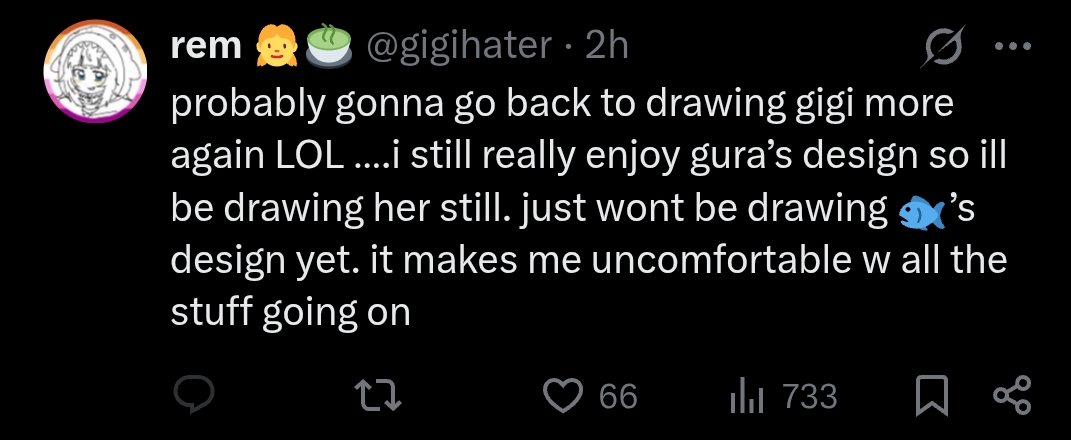Click the 66 likes count
1071x440 pixels.
pos(618,396)
